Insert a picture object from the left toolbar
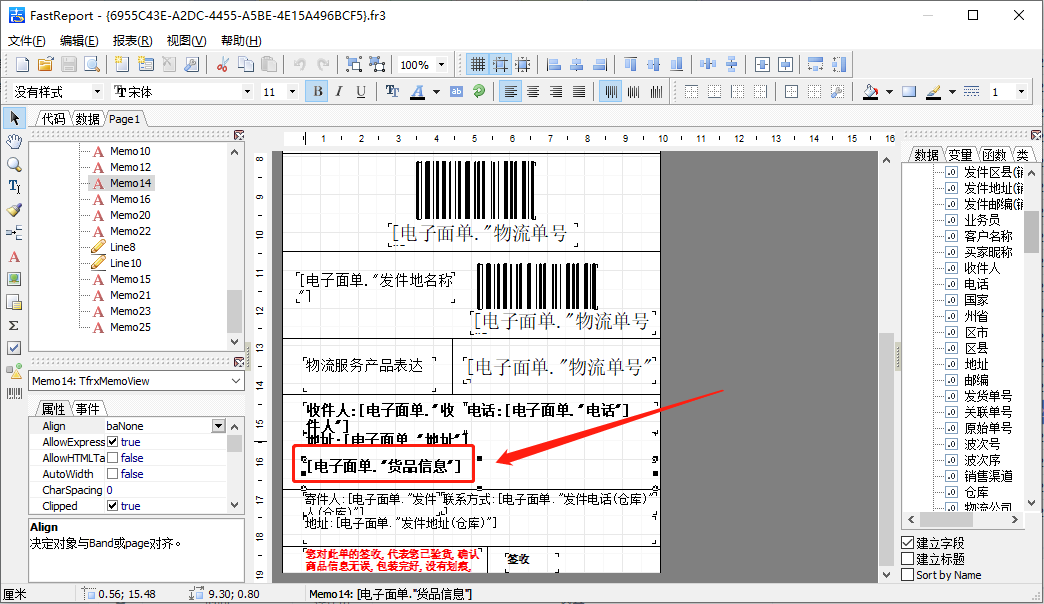 14,279
